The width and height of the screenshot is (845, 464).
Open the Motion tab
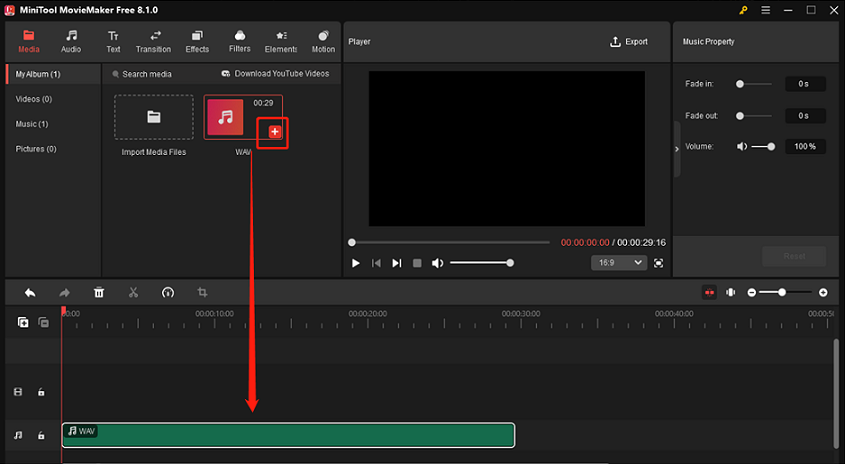pos(323,41)
